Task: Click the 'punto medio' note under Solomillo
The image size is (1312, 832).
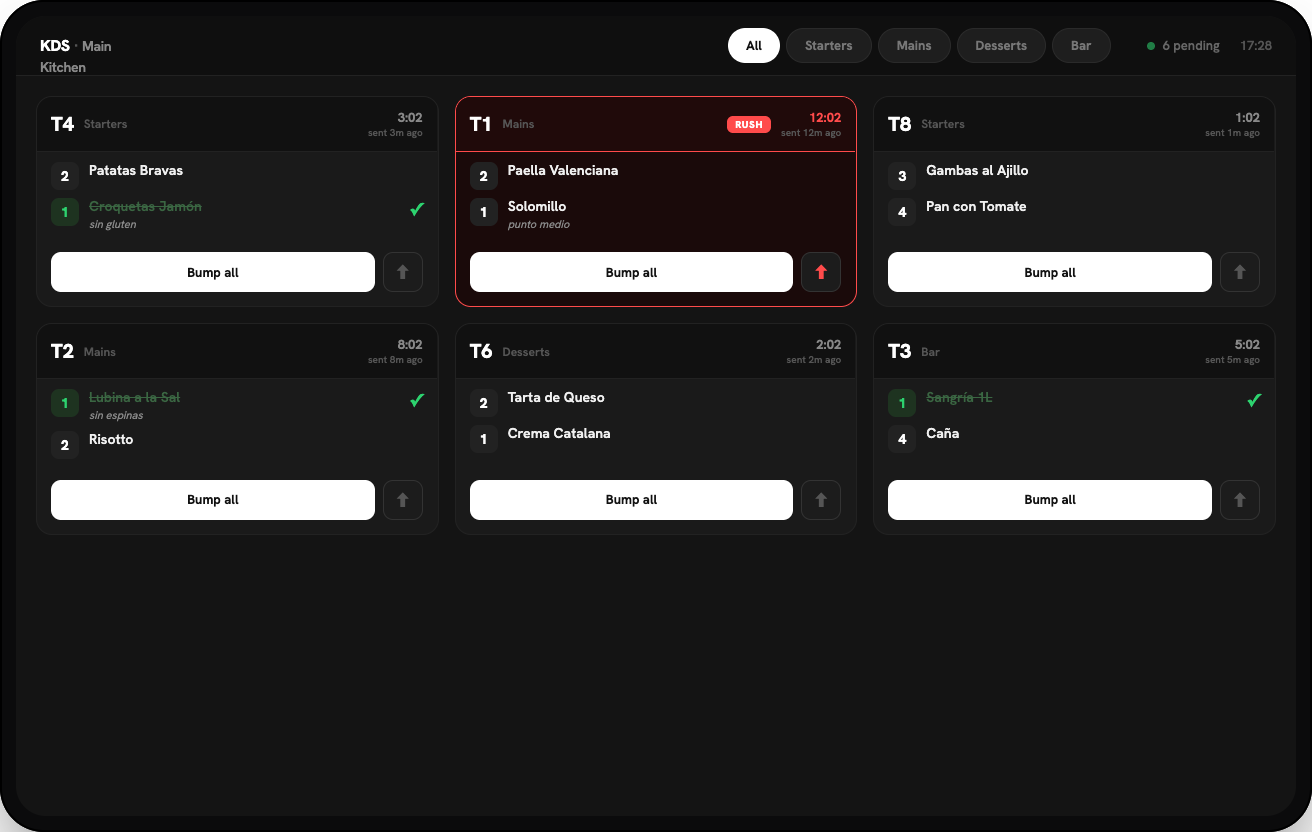Action: tap(539, 225)
